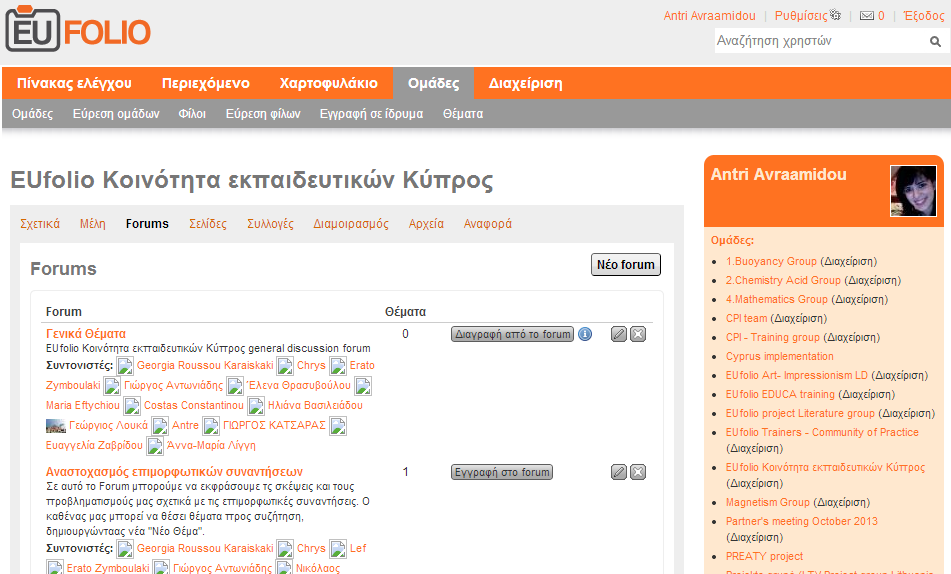Open the Περιεχόμενο main tab
Viewport: 951px width, 574px height.
(x=206, y=83)
